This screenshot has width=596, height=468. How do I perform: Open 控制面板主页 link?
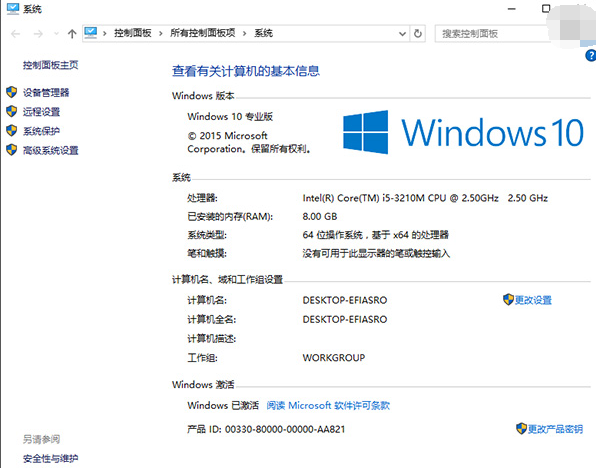pyautogui.click(x=51, y=65)
